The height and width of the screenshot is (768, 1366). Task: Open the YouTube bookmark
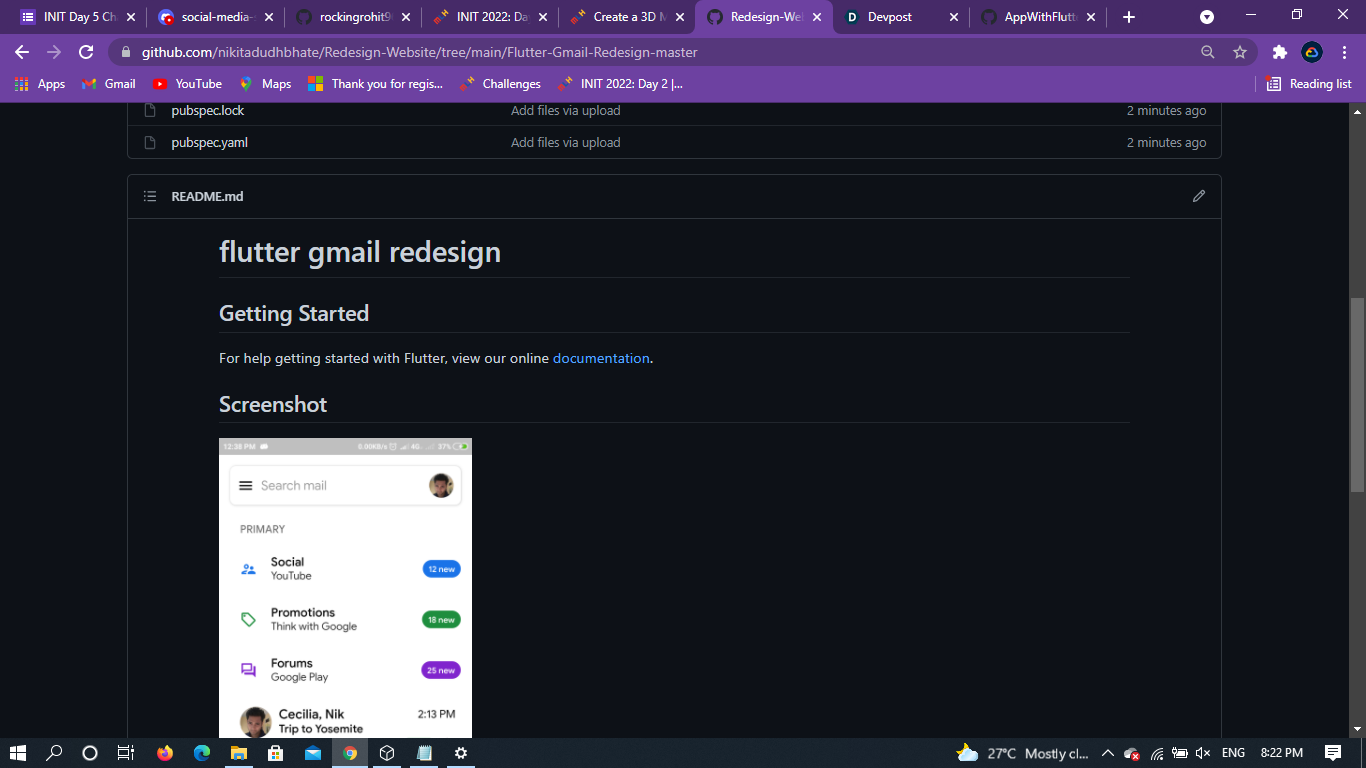click(187, 84)
